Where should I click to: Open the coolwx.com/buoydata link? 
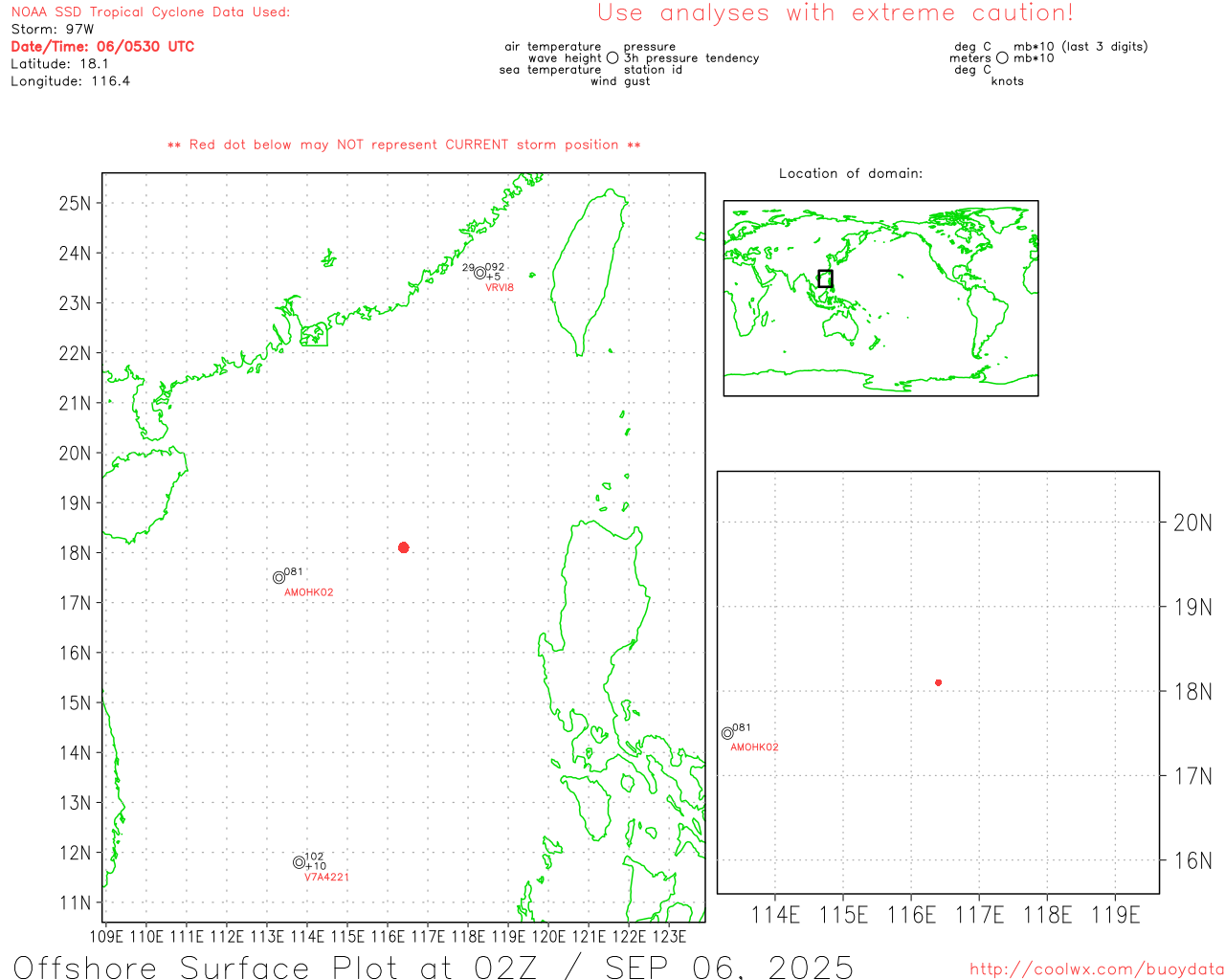[x=1097, y=969]
